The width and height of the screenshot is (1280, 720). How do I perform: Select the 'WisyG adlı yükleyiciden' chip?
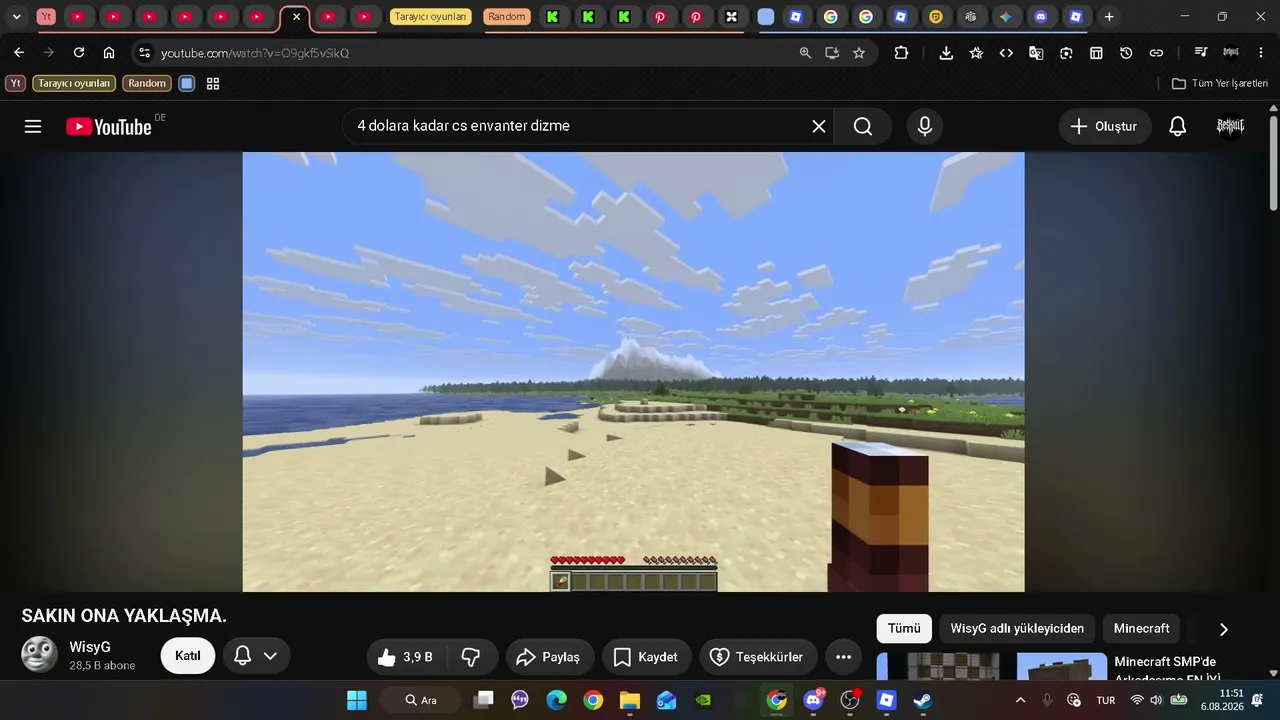1017,629
